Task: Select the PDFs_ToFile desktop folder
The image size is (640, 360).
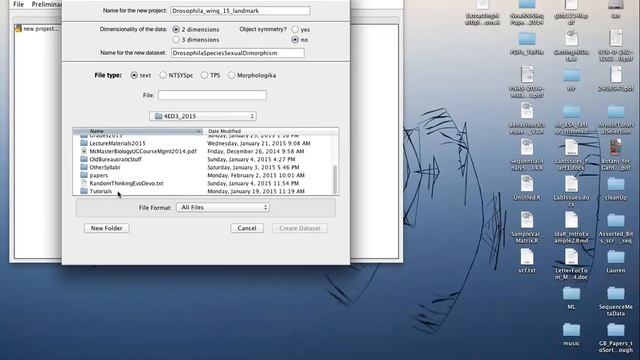Action: click(527, 39)
